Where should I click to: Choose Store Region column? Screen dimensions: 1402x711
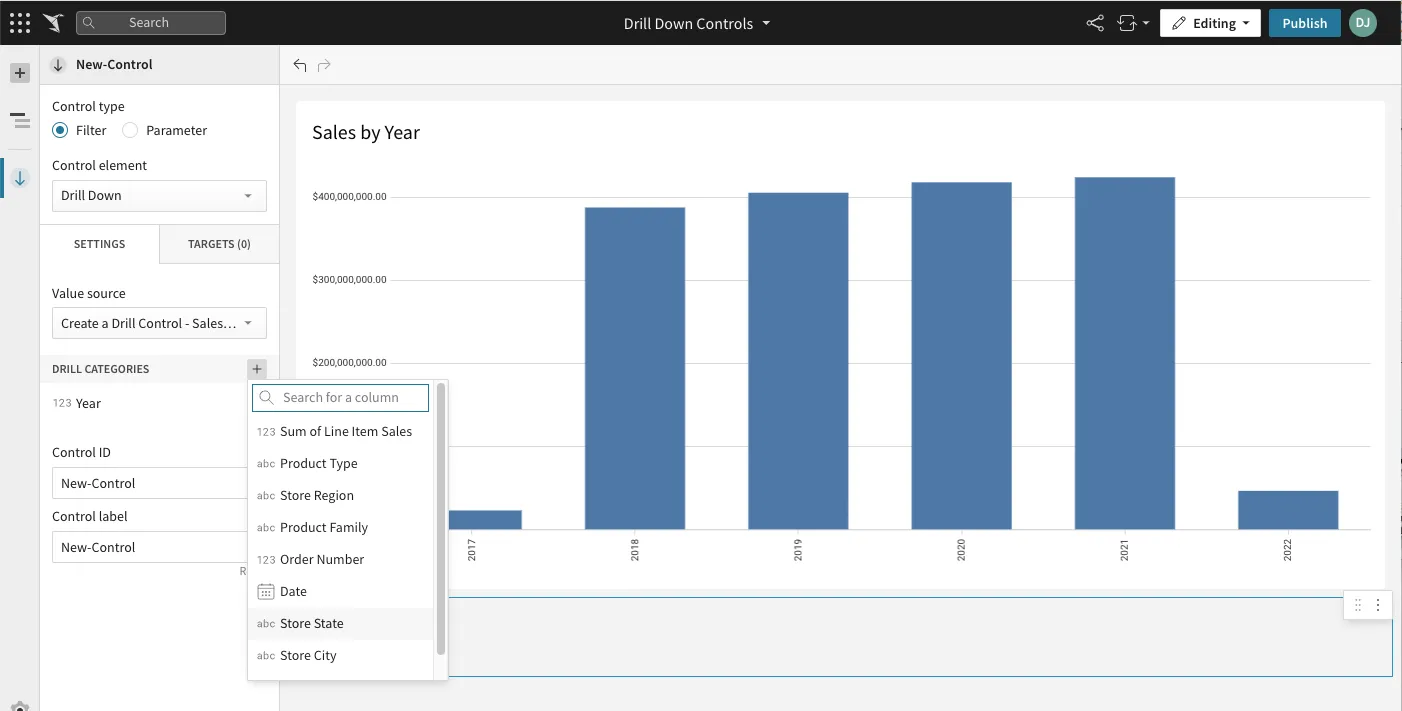tap(341, 496)
